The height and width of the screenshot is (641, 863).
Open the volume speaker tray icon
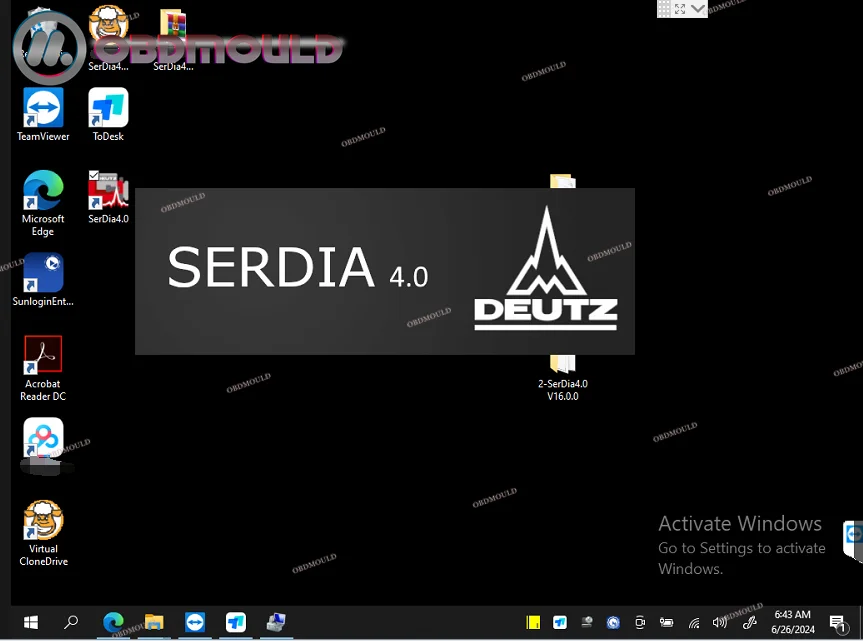point(719,622)
